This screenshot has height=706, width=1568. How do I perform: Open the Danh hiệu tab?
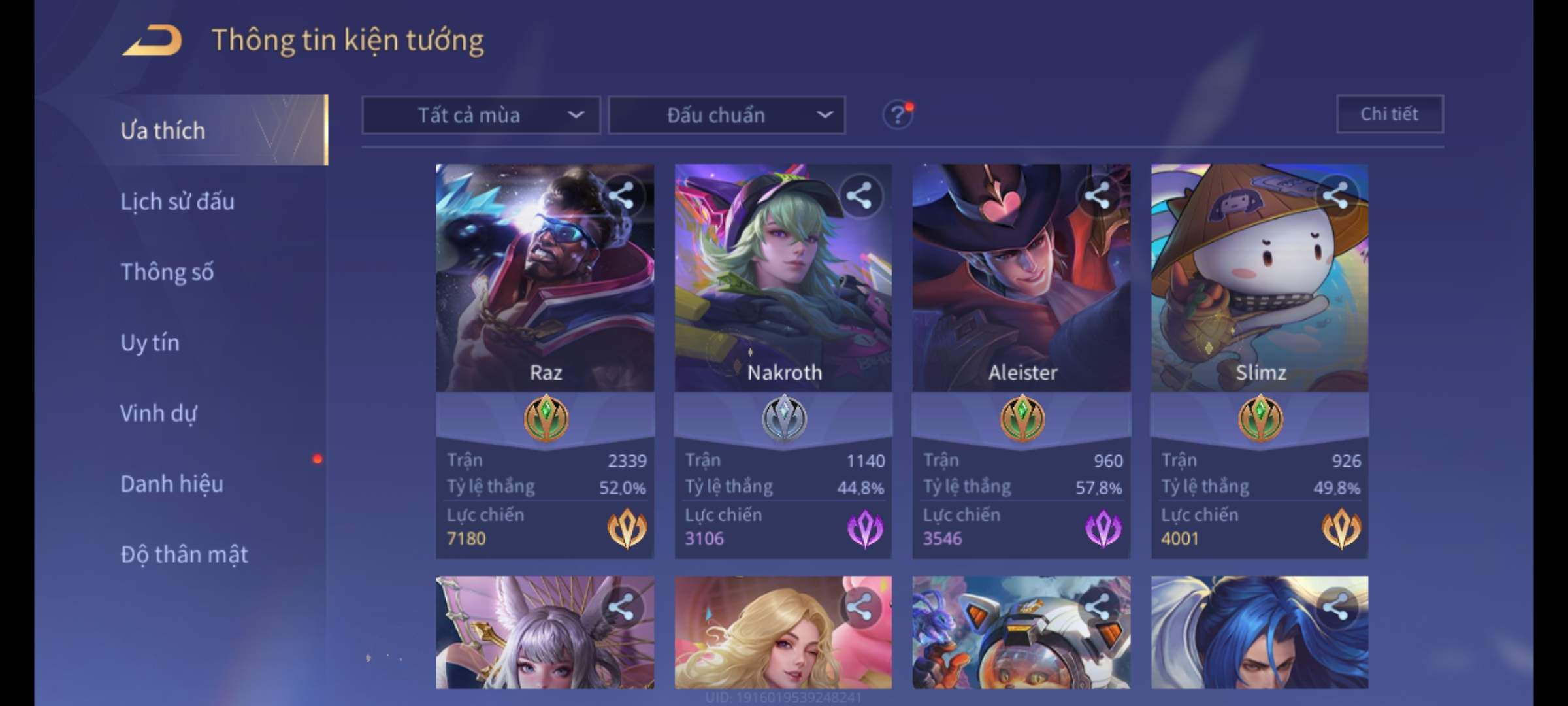click(x=172, y=484)
